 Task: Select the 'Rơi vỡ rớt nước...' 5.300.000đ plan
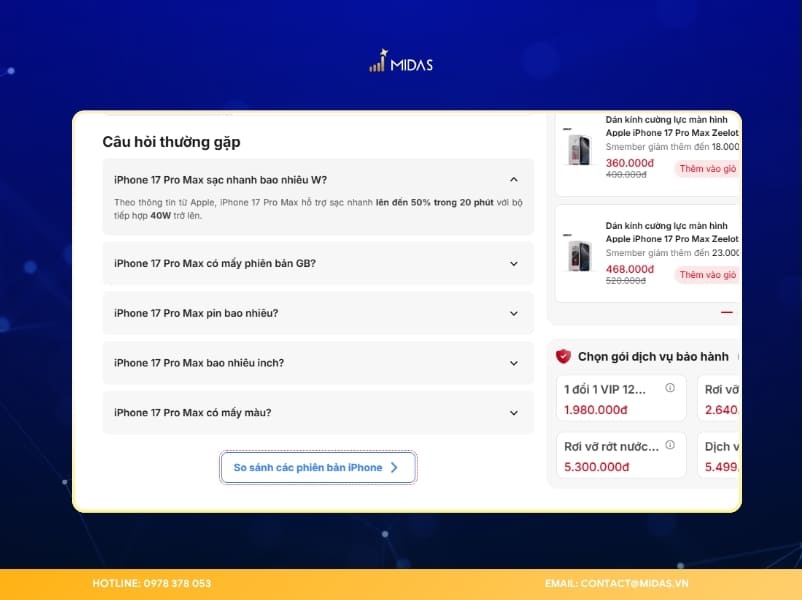coord(621,456)
